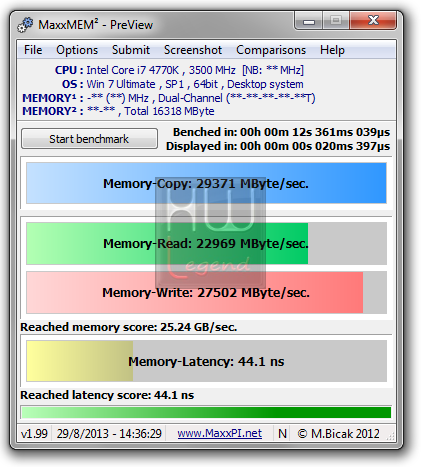The height and width of the screenshot is (467, 421).
Task: Click the green progress bar at bottom
Action: click(206, 412)
